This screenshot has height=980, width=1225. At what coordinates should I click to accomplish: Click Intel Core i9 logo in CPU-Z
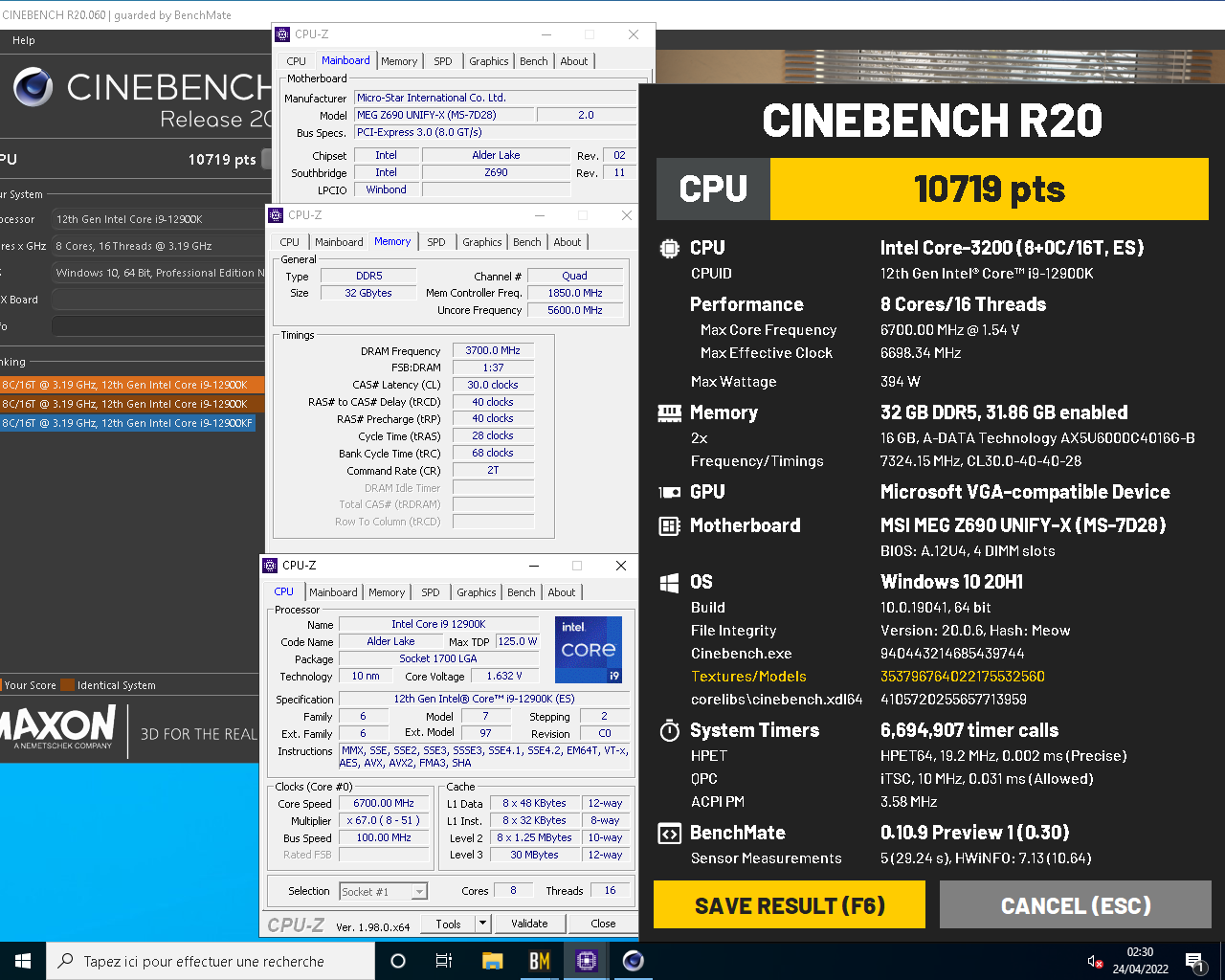click(589, 649)
